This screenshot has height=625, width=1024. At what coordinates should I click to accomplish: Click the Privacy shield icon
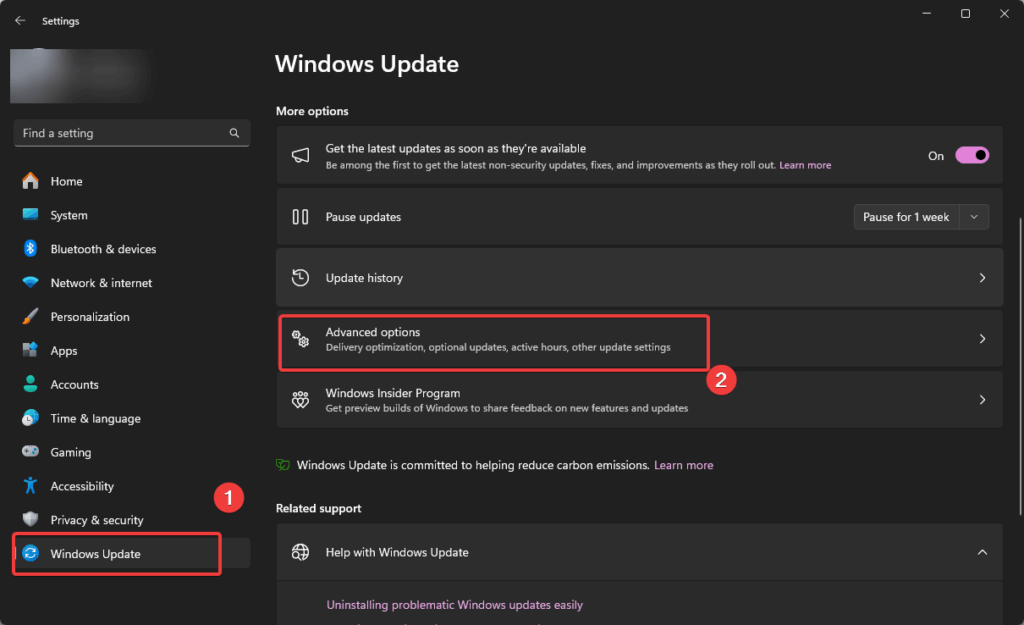click(x=30, y=519)
